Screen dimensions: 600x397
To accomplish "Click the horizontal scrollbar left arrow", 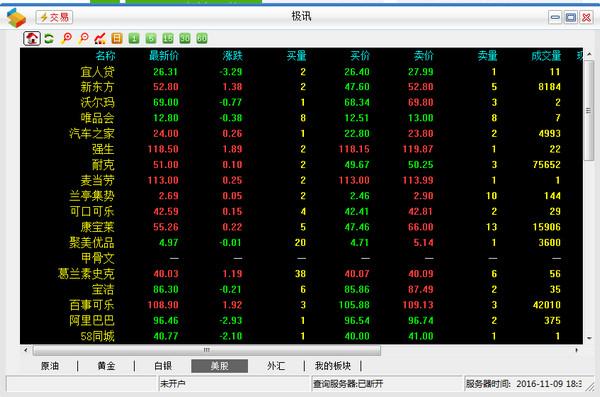I will (26, 350).
